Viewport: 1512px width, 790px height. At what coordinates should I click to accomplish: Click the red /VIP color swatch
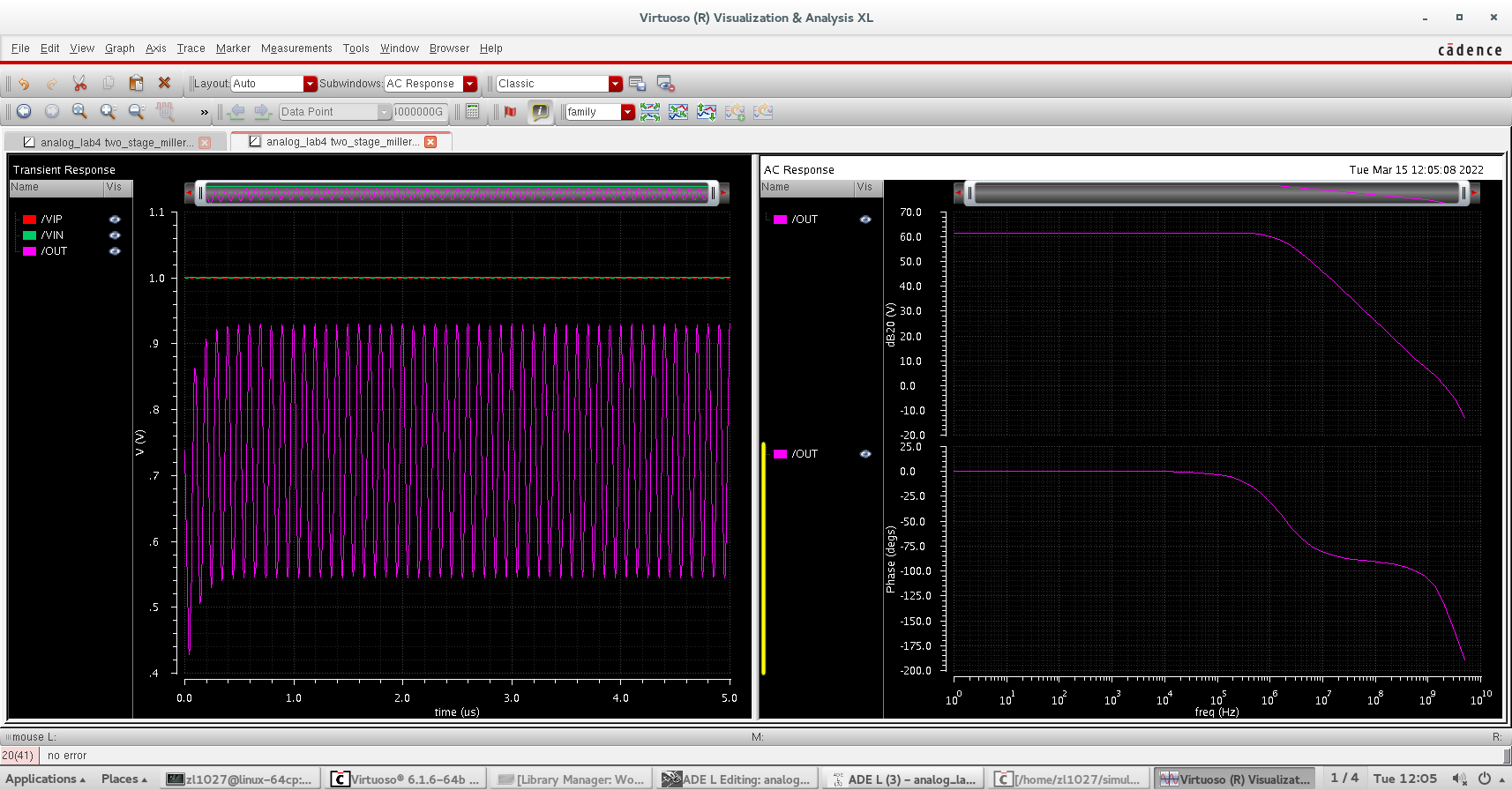tap(29, 220)
